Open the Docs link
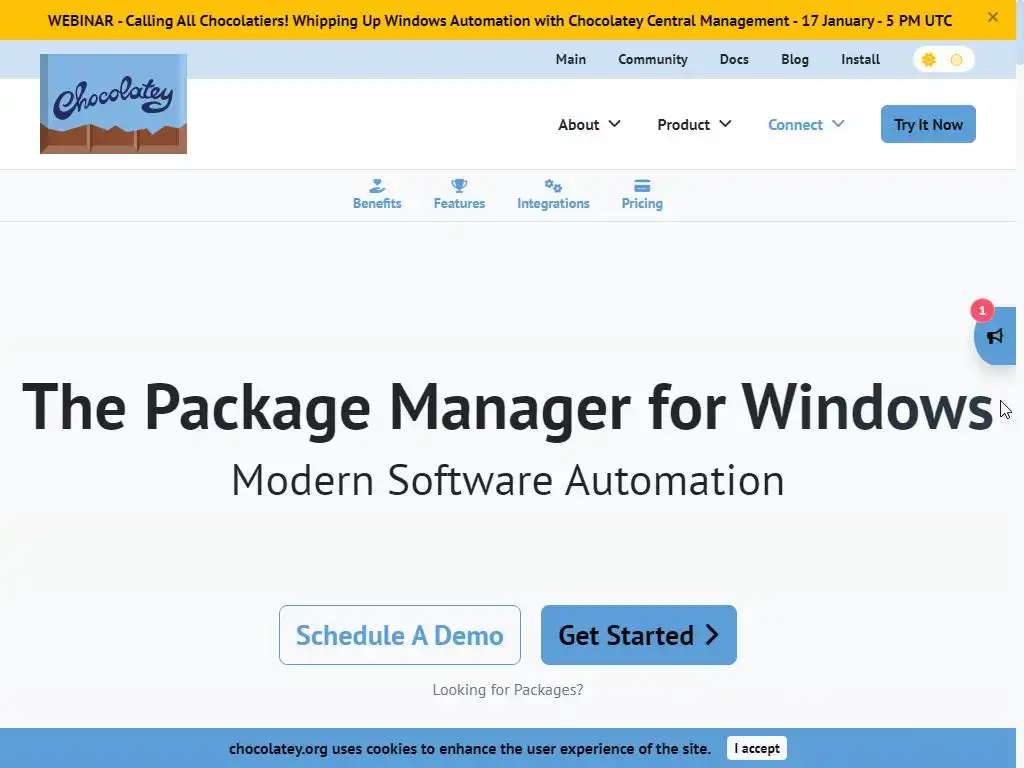Viewport: 1024px width, 768px height. tap(733, 59)
